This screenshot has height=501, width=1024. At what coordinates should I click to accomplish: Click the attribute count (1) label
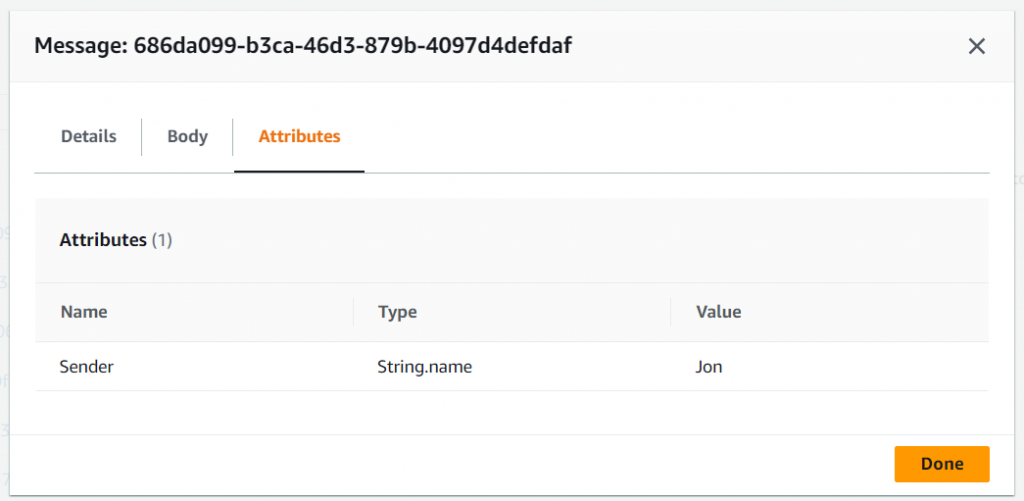[162, 240]
